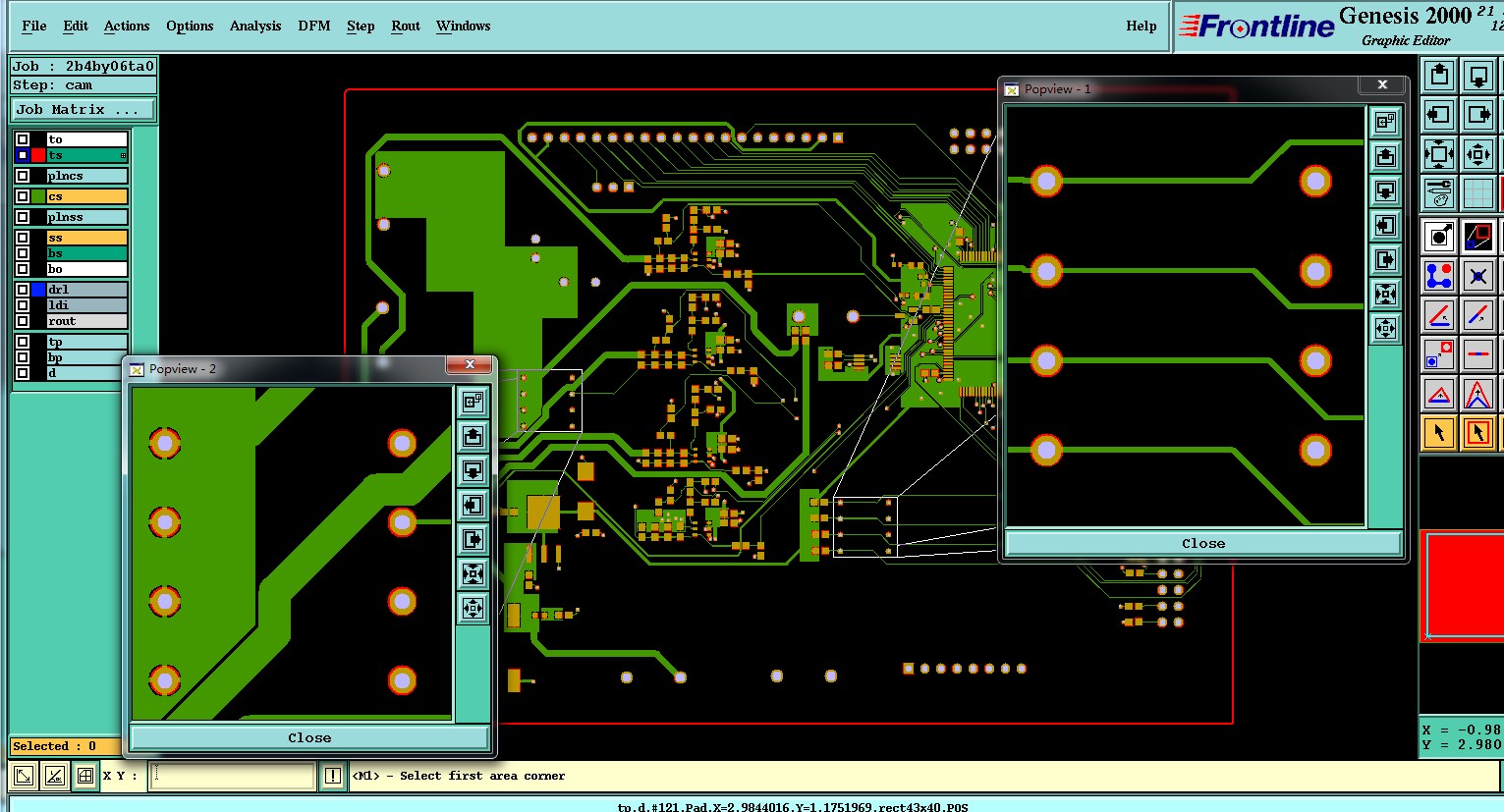
Task: Click Close button in Popview 1
Action: click(1203, 543)
